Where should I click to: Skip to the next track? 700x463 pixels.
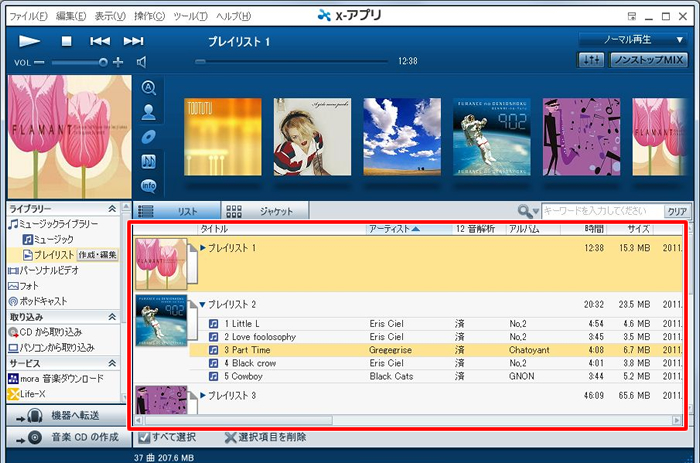click(x=133, y=41)
